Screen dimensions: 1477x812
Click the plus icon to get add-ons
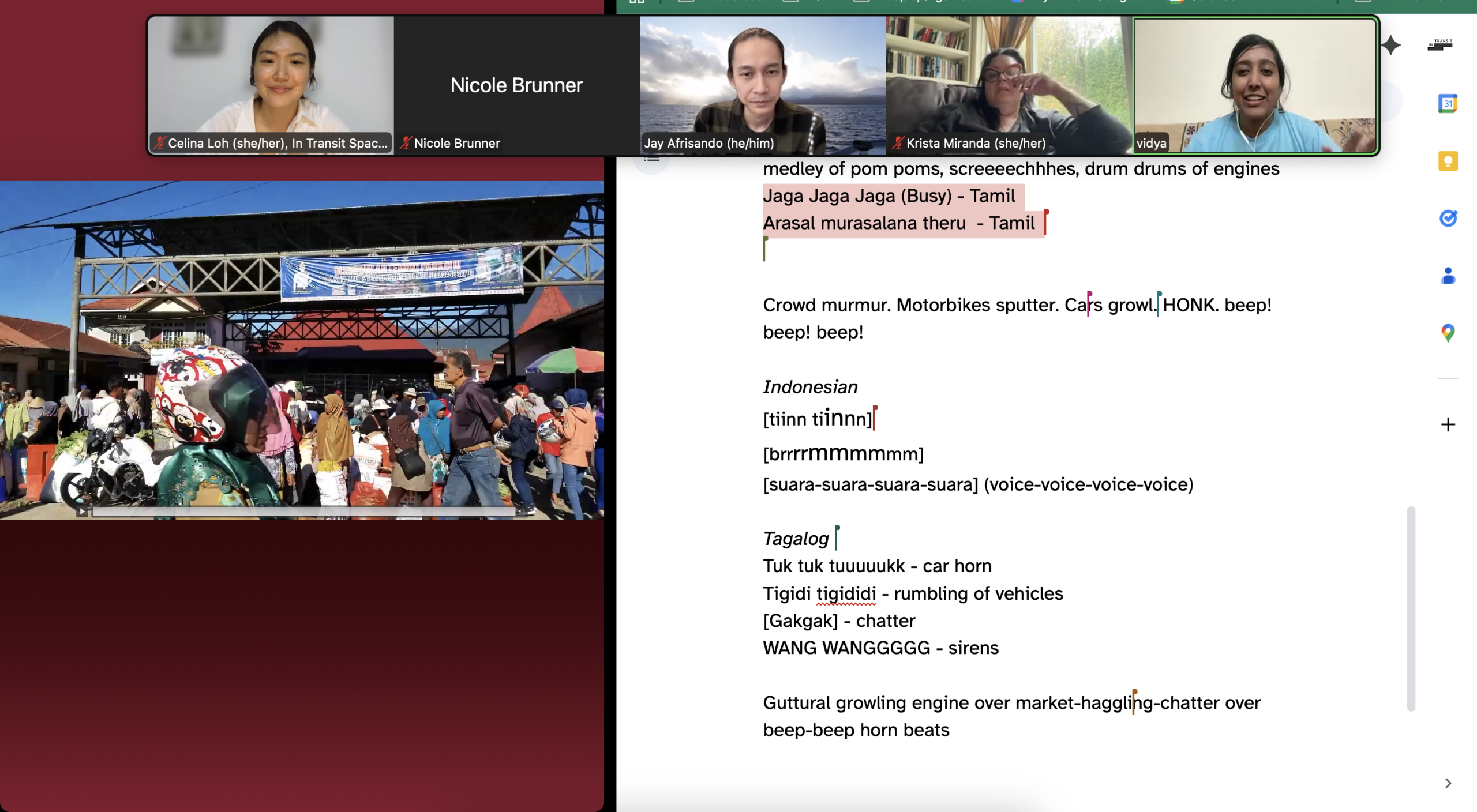pos(1448,425)
